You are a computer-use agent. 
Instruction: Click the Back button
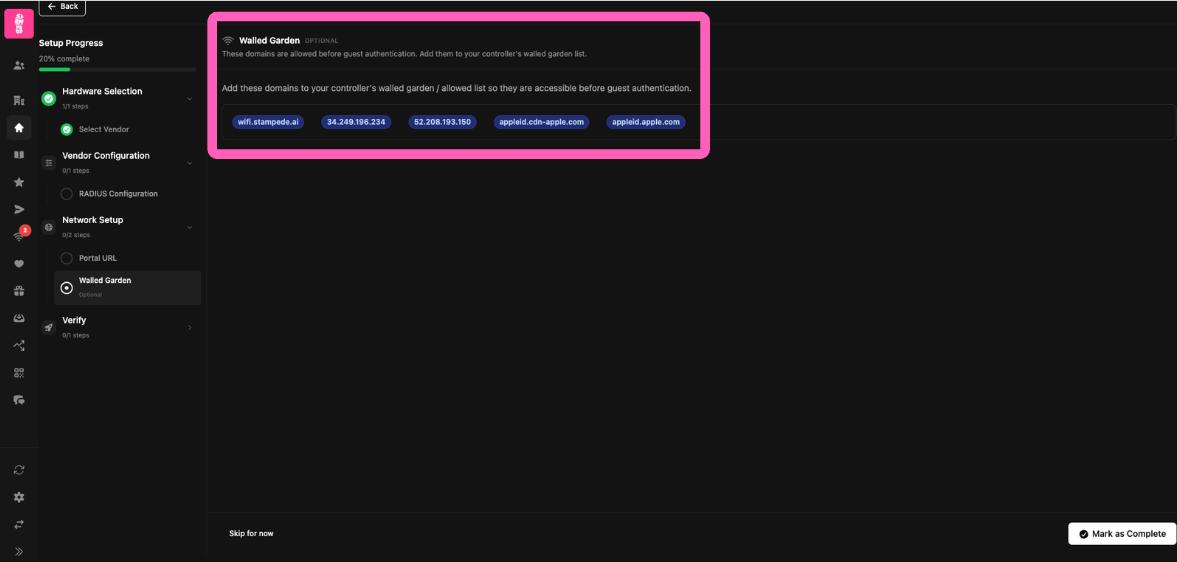62,6
